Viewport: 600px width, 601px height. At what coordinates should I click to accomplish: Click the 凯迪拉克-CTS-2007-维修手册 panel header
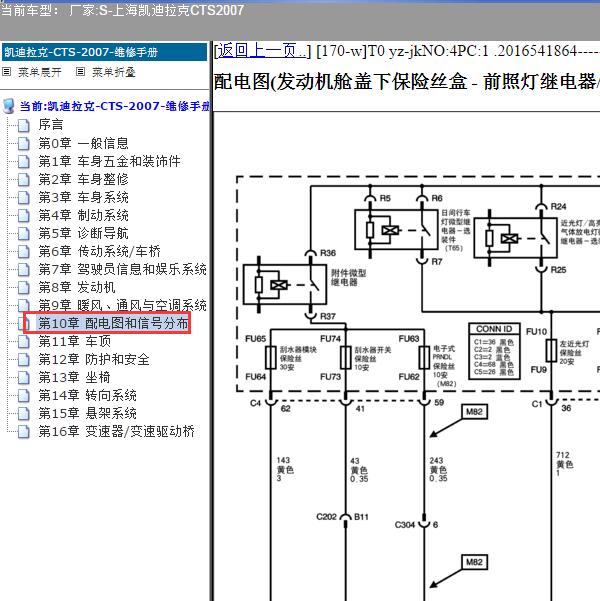click(104, 52)
